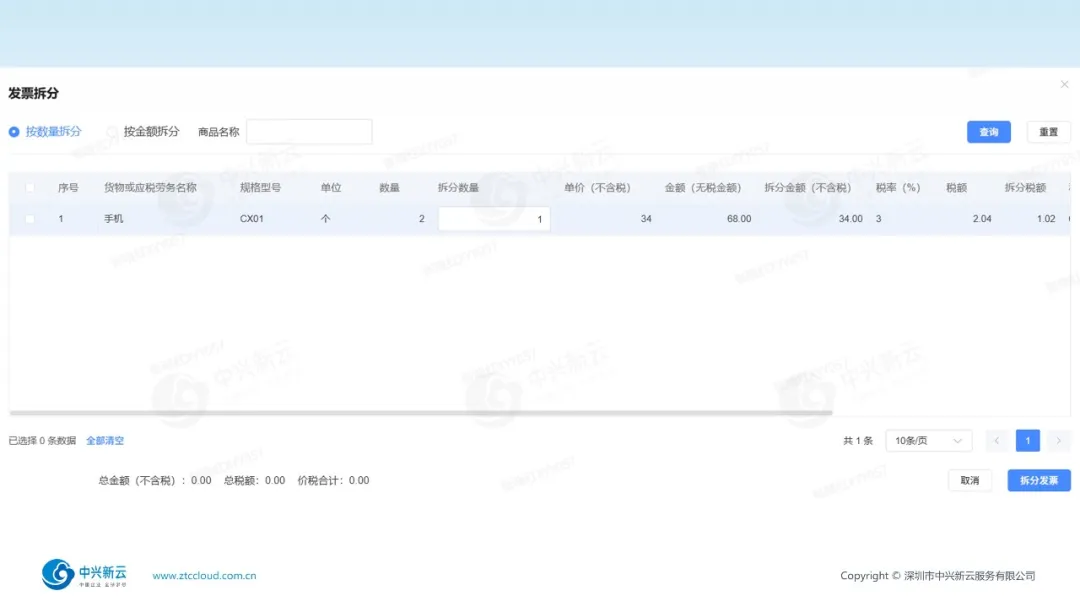Click the 取消 cancel button
Image resolution: width=1080 pixels, height=607 pixels.
[x=970, y=480]
